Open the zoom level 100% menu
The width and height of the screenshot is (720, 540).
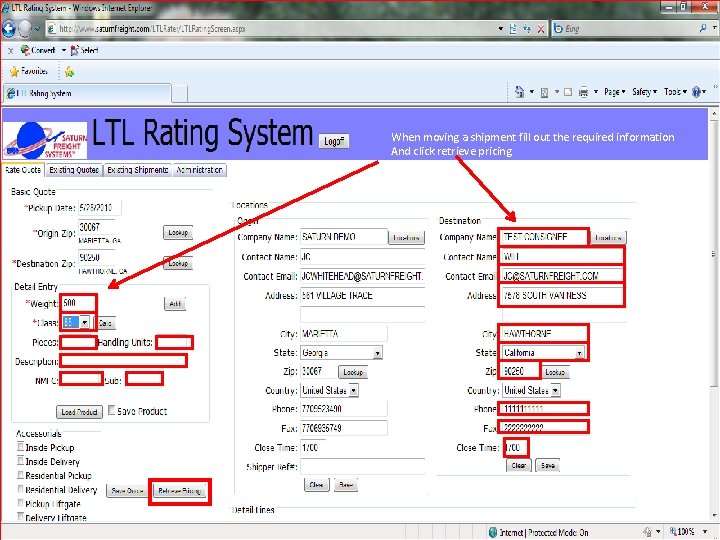coord(705,532)
